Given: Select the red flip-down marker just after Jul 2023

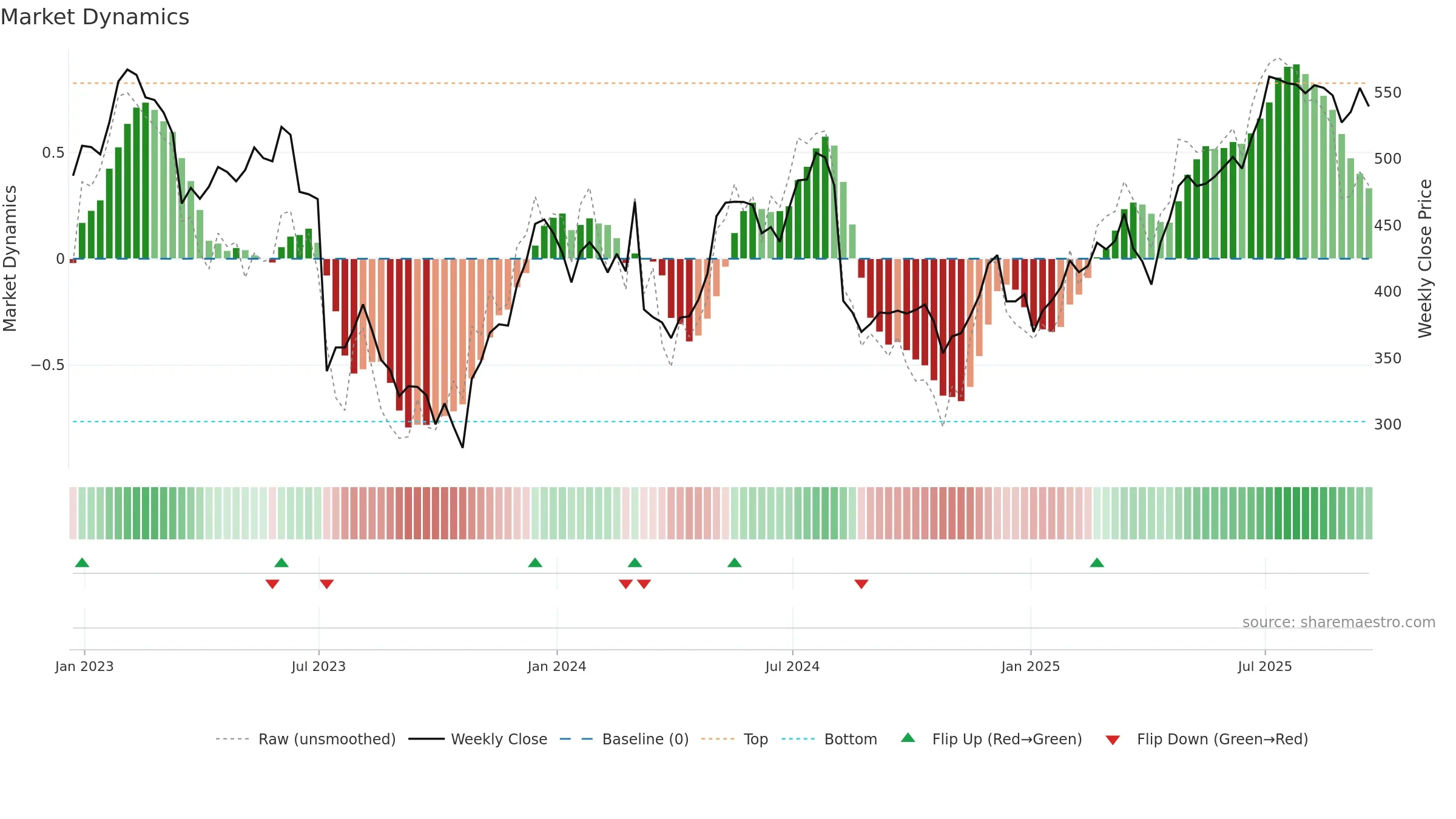Looking at the screenshot, I should point(327,584).
